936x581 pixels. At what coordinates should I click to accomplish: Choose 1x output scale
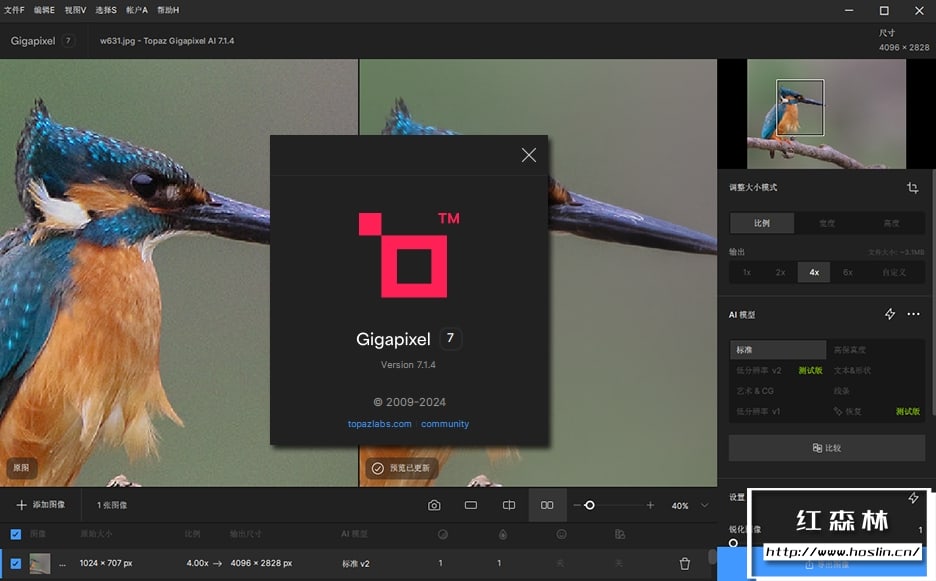(x=747, y=272)
